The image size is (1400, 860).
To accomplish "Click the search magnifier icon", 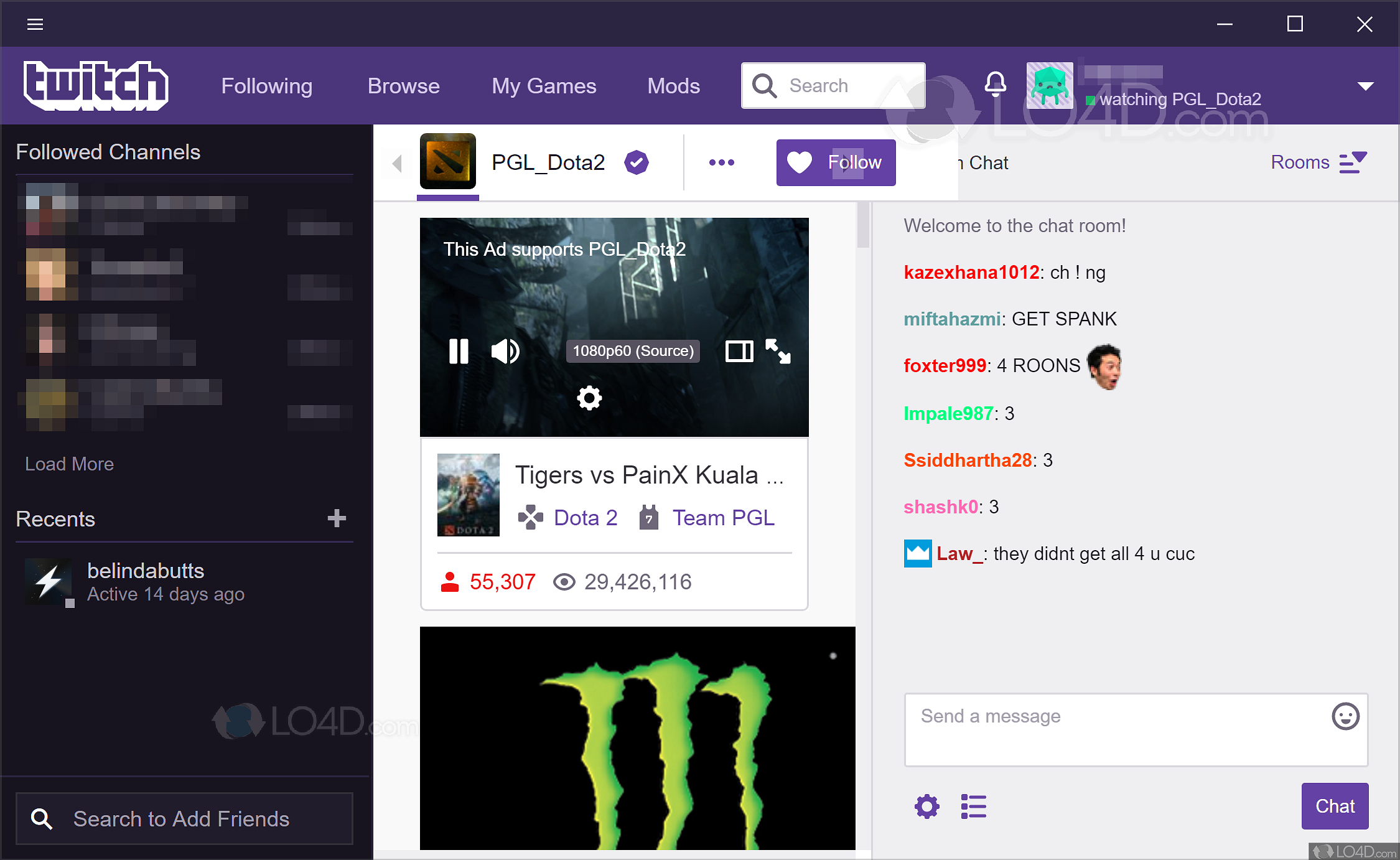I will [x=764, y=85].
